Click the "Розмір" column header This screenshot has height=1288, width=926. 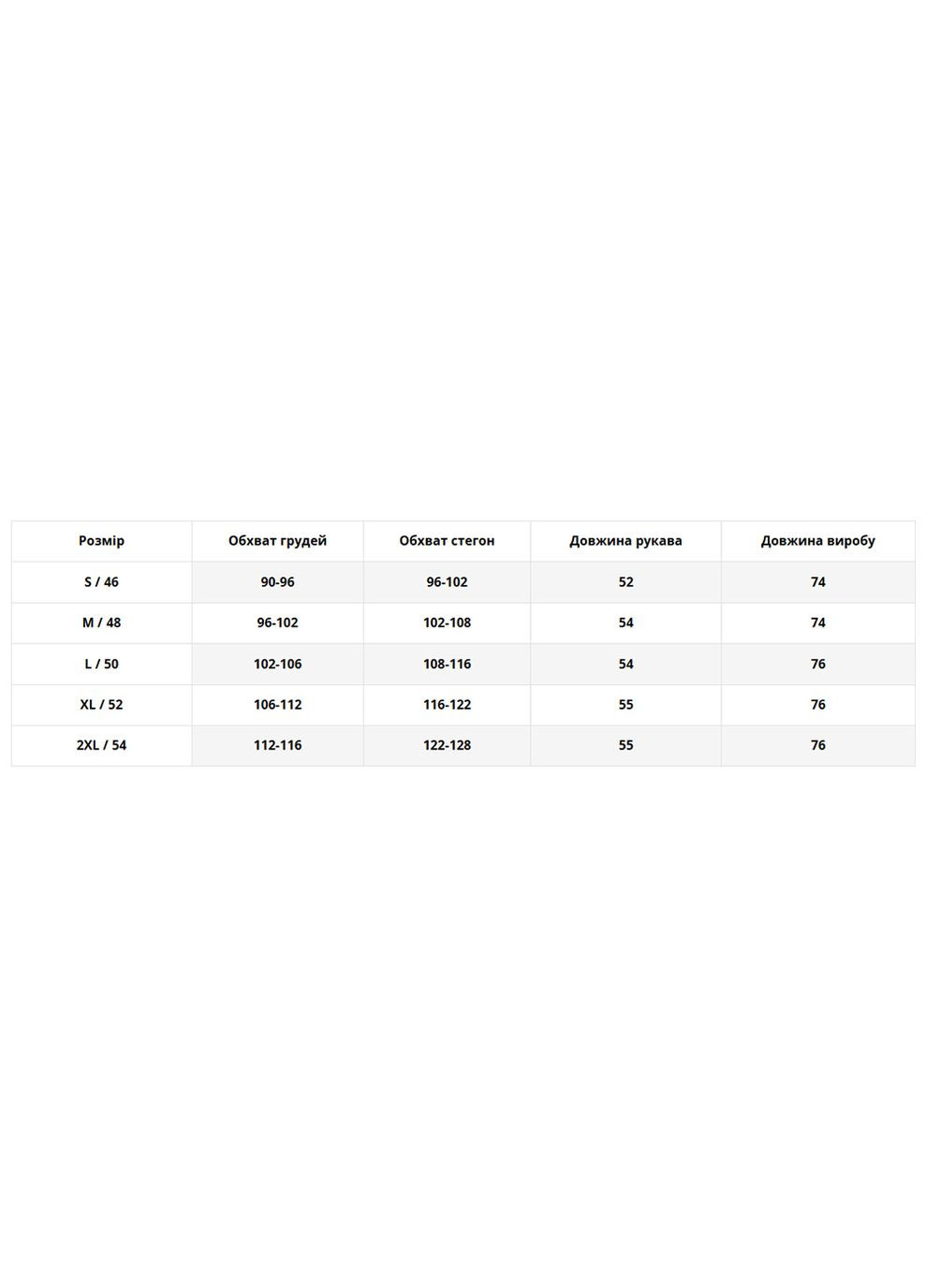point(101,541)
